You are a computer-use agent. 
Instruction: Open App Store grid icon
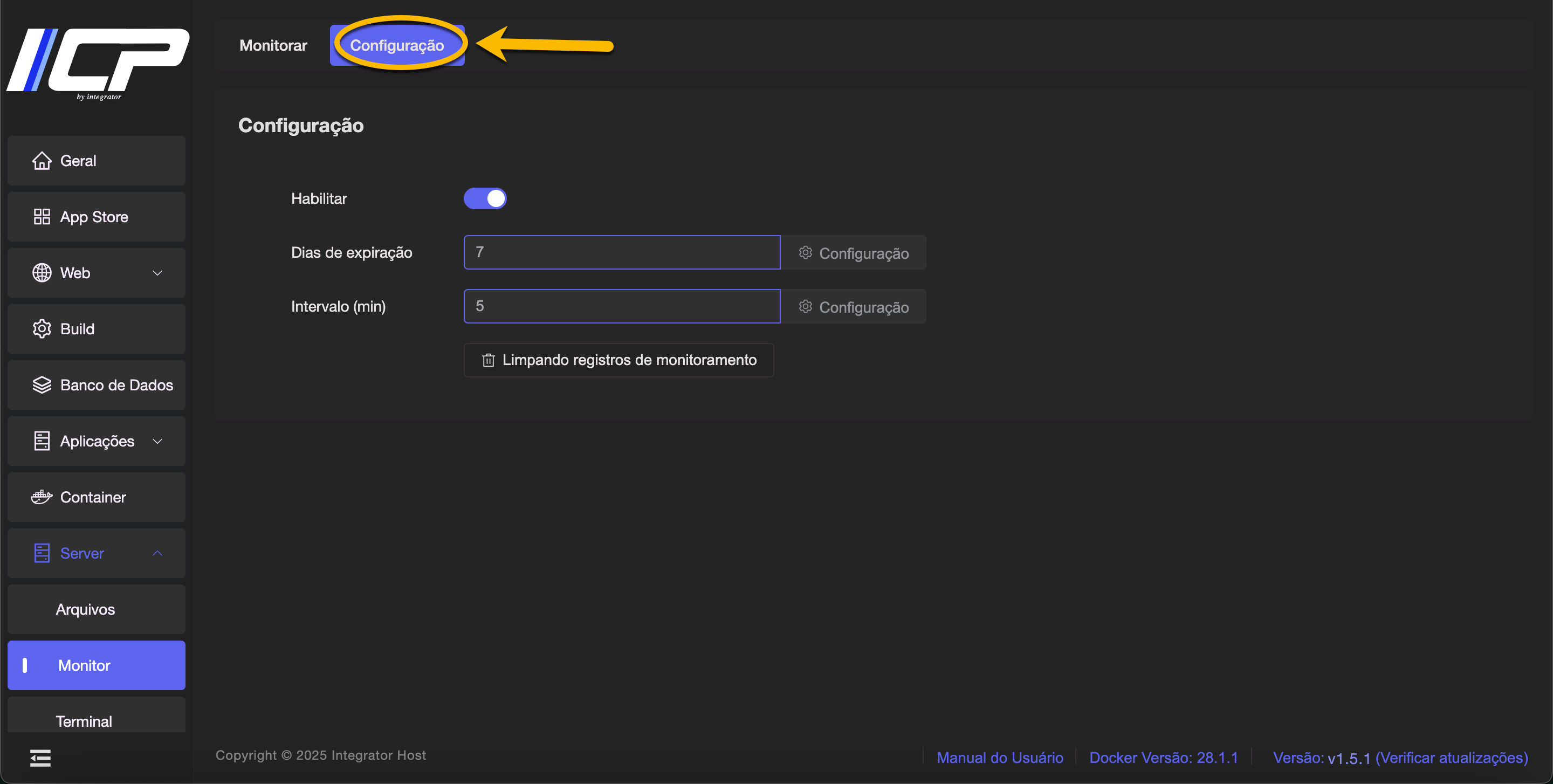coord(42,217)
